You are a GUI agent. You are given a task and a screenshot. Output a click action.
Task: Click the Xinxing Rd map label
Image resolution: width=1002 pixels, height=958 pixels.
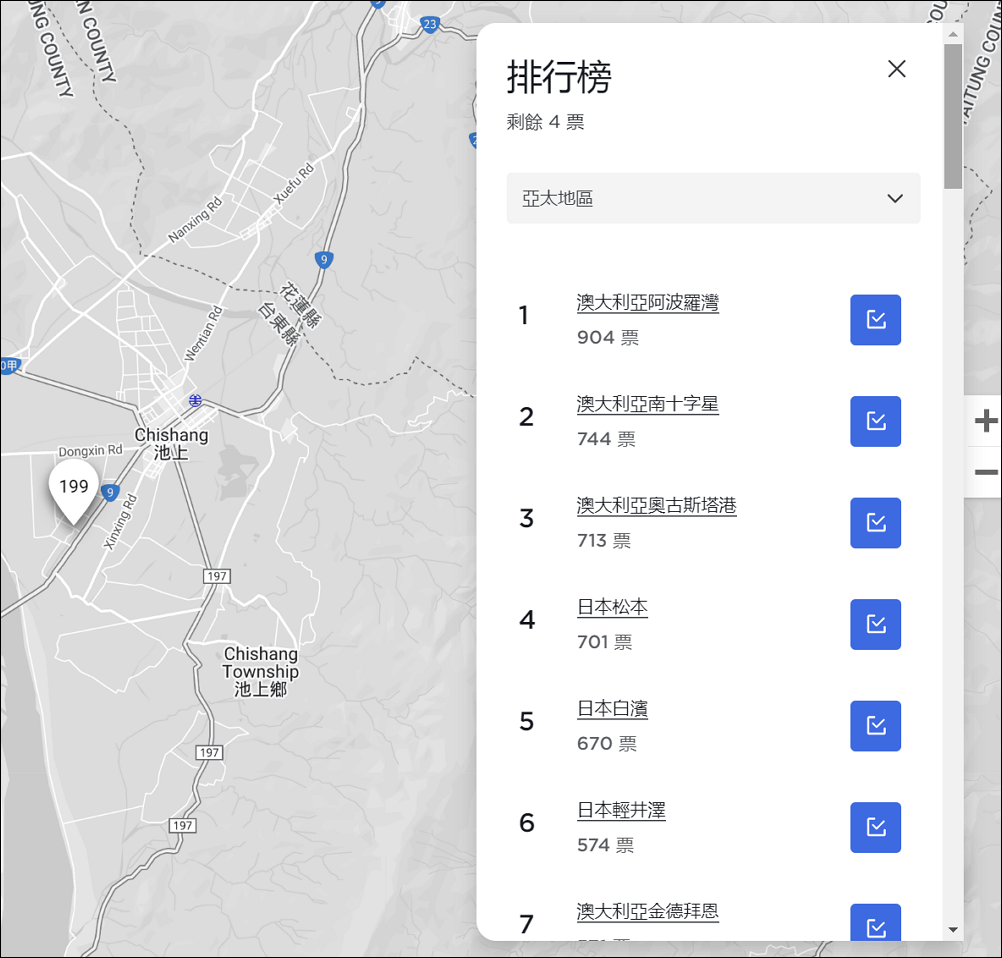[120, 521]
